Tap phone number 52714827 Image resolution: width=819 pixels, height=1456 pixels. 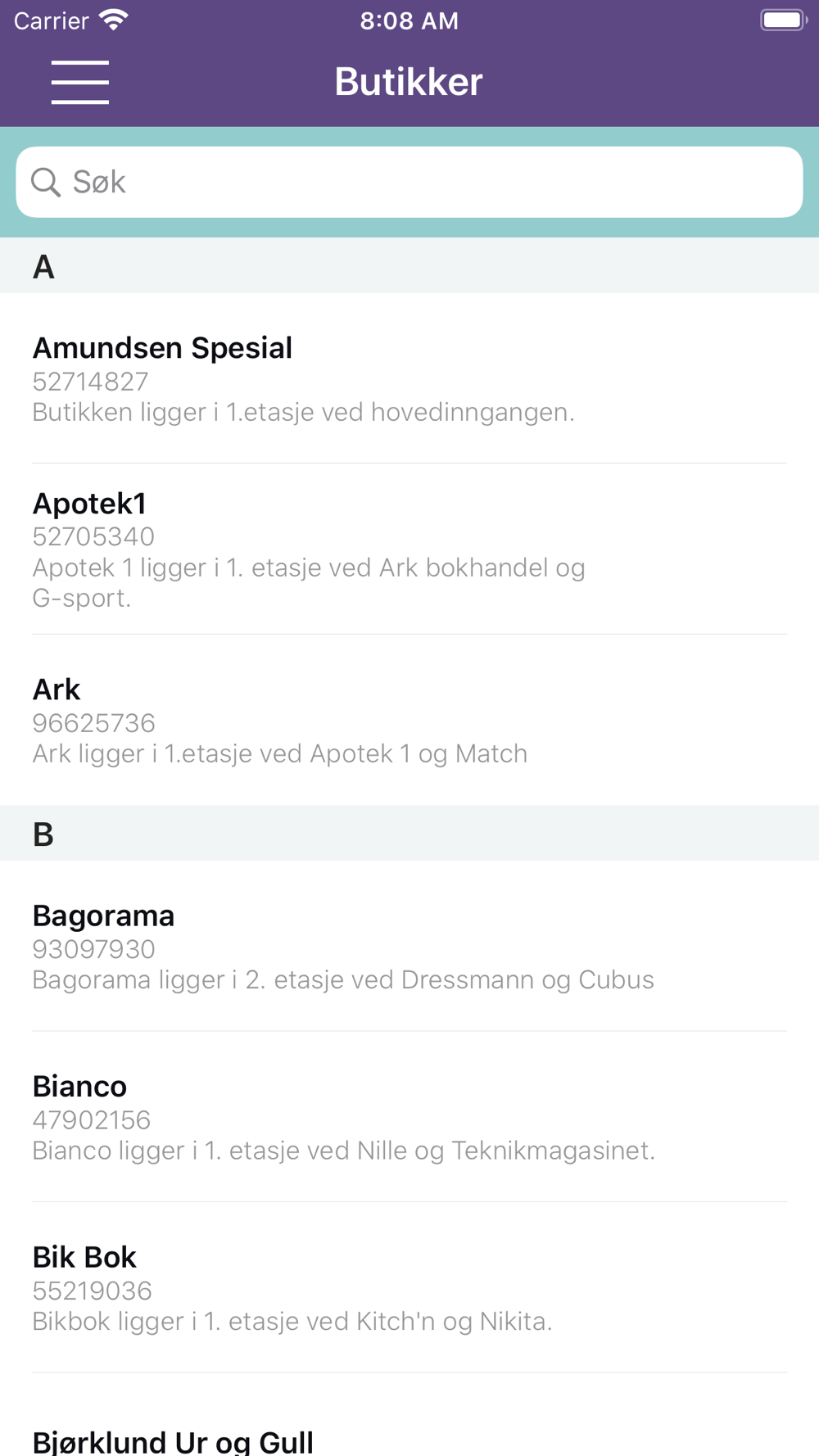[90, 382]
